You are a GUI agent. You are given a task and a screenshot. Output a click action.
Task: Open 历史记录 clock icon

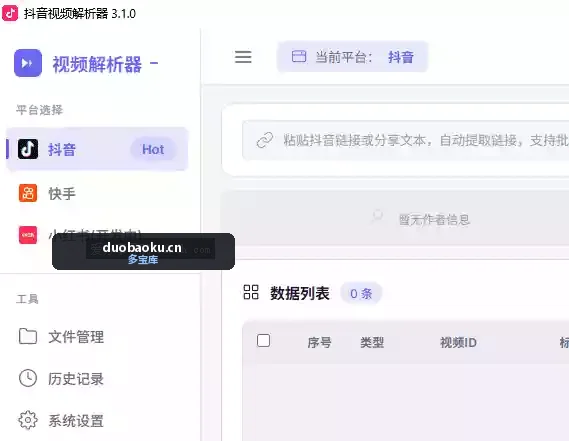(28, 378)
